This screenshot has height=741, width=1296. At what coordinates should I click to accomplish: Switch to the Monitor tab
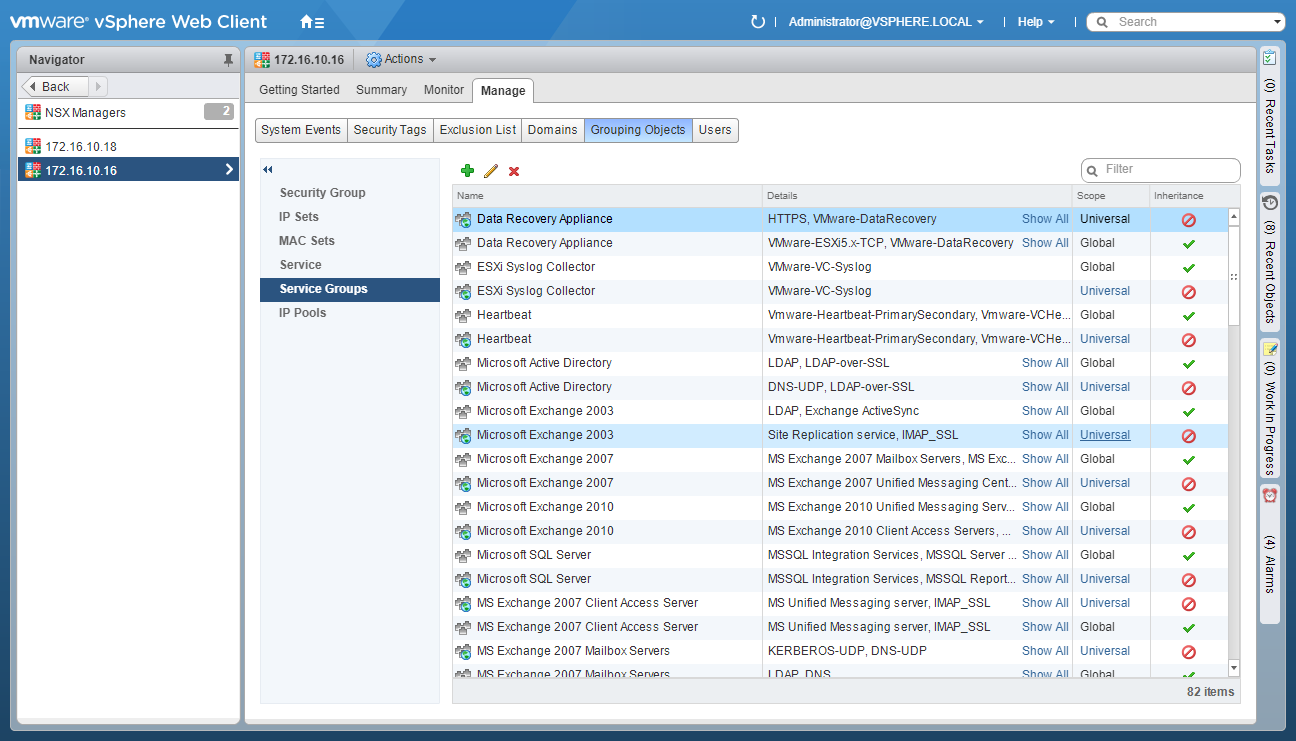pyautogui.click(x=444, y=90)
